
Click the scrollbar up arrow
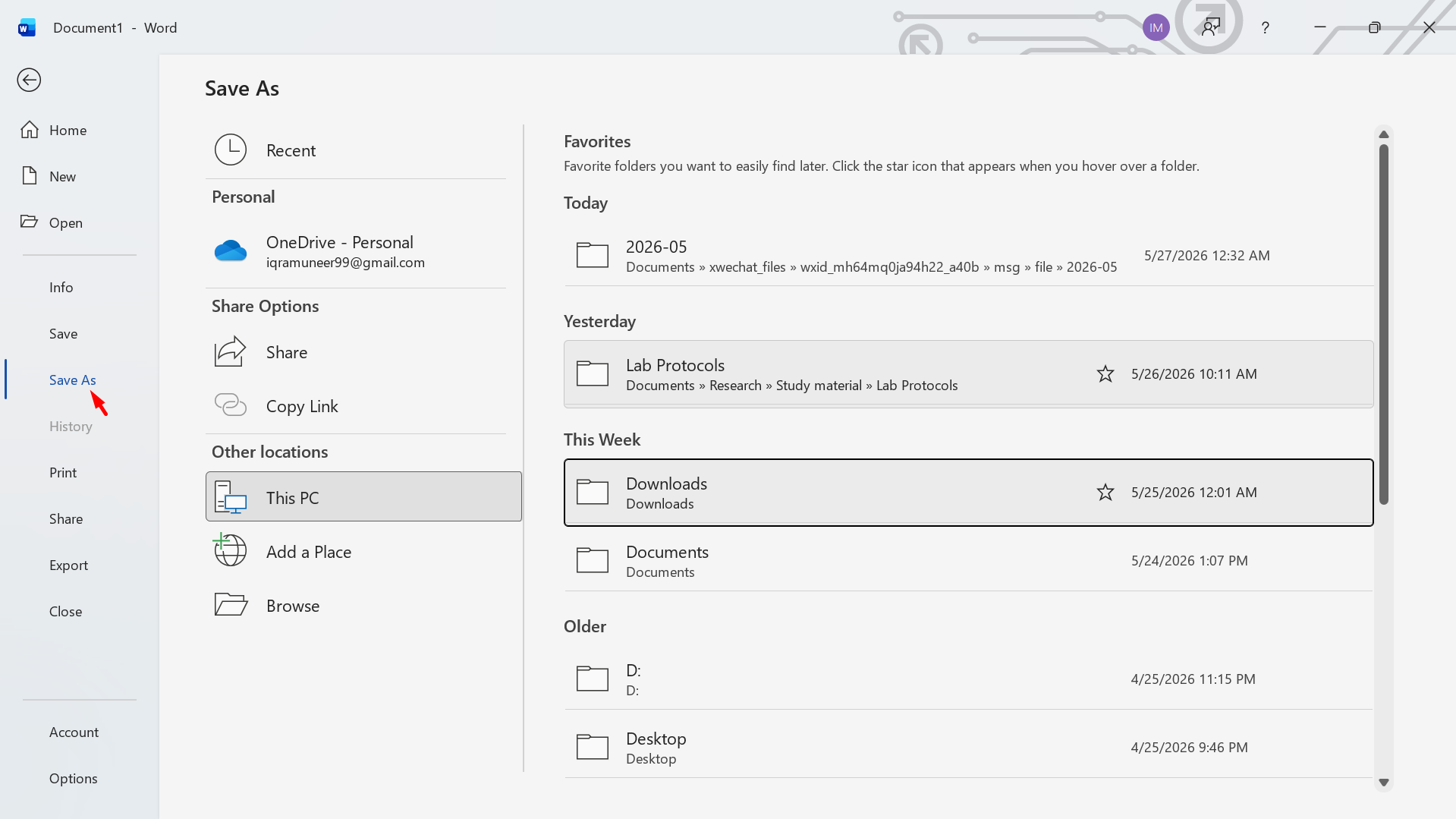click(x=1384, y=134)
